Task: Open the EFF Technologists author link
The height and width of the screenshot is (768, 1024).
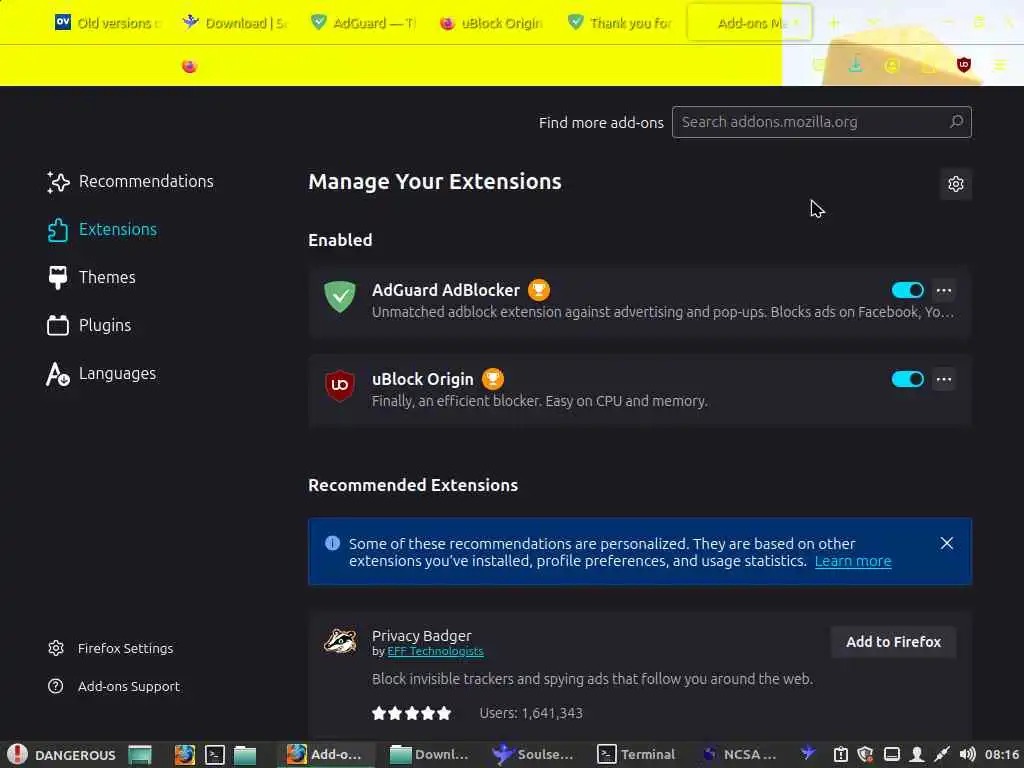Action: (435, 651)
